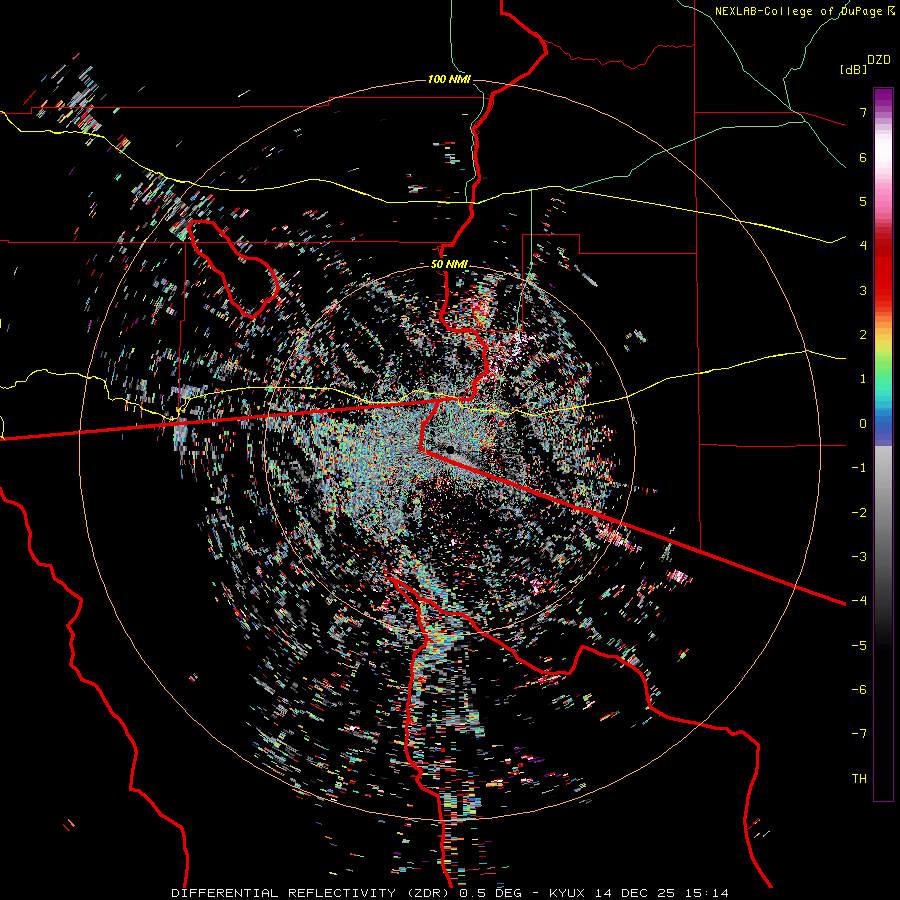The image size is (900, 900).
Task: Click the -6 value on the ZDR scale
Action: pyautogui.click(x=859, y=689)
